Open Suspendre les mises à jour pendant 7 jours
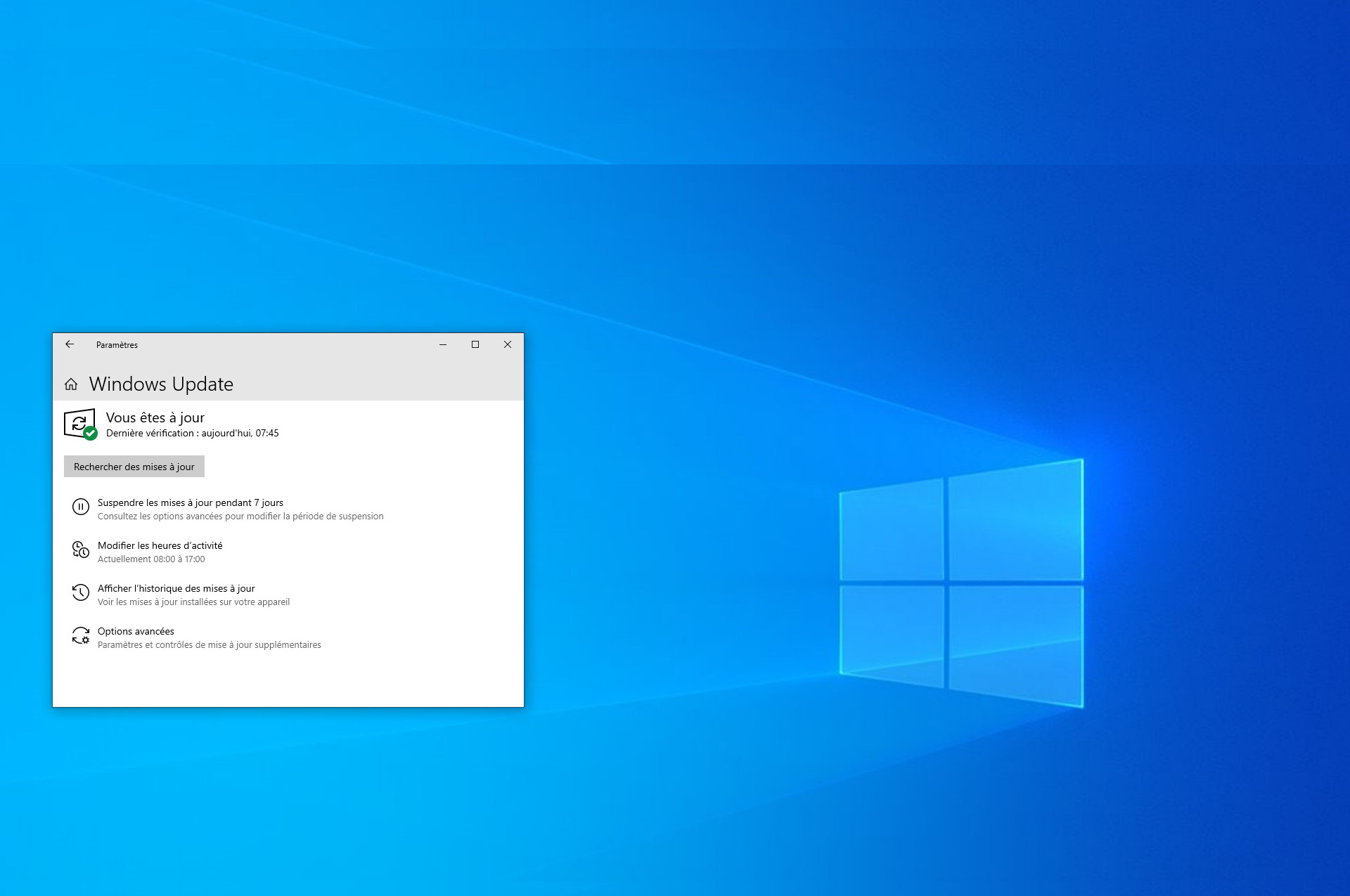Viewport: 1350px width, 896px height. (191, 502)
